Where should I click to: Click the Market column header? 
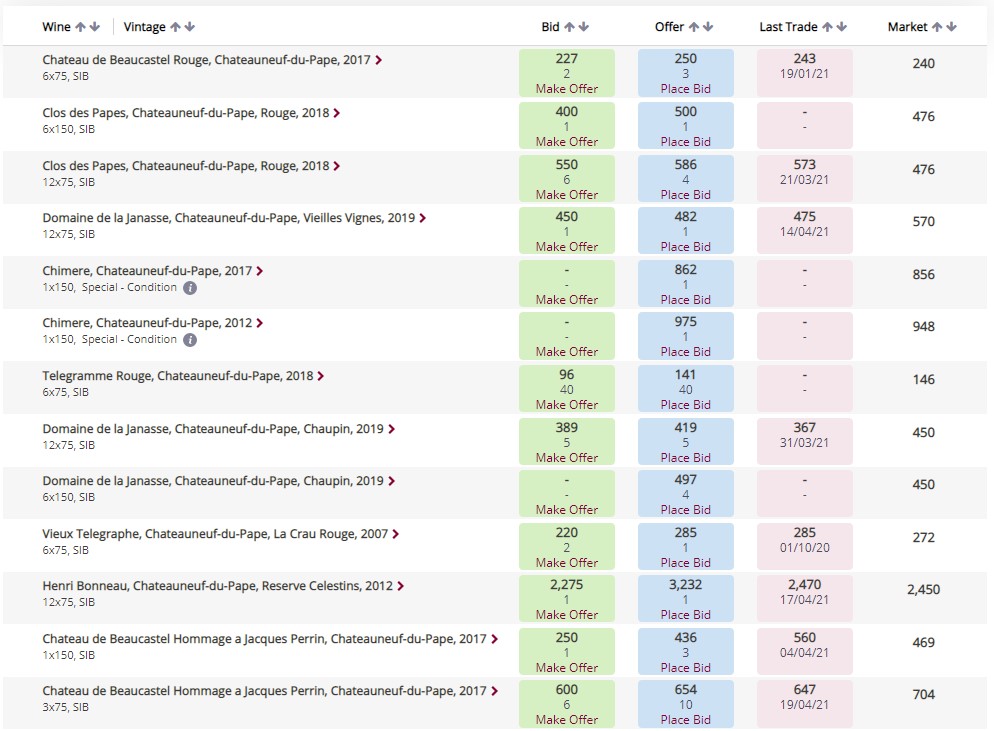907,27
